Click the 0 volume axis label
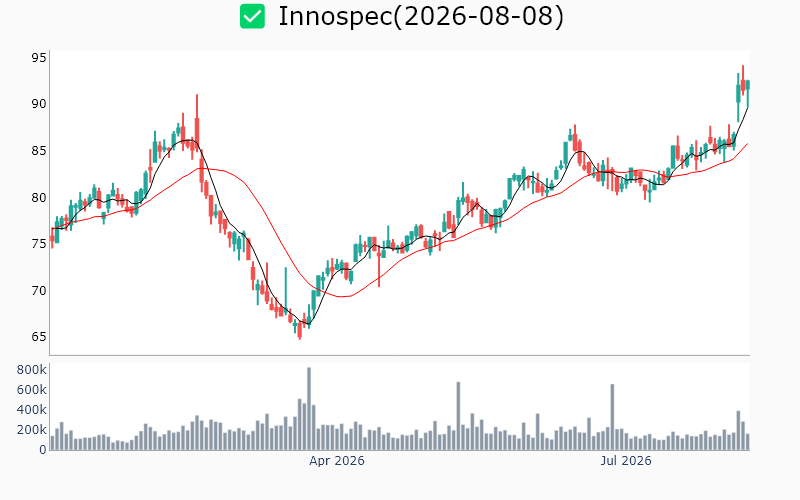Viewport: 800px width, 500px height. click(x=43, y=450)
